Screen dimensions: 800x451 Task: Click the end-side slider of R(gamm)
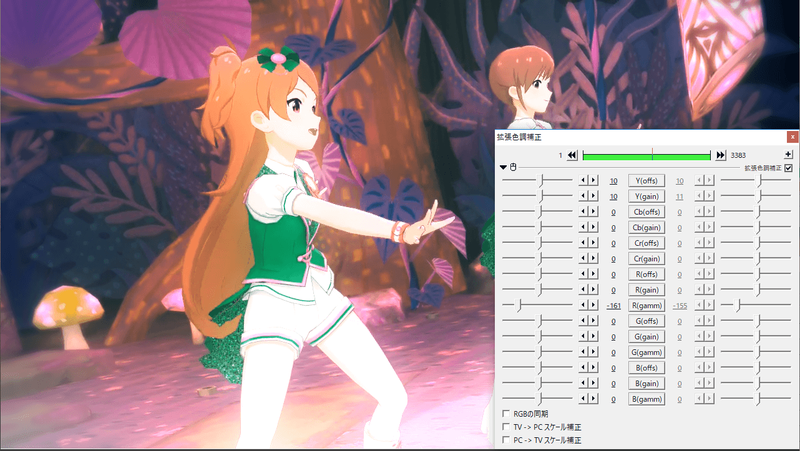tap(756, 305)
